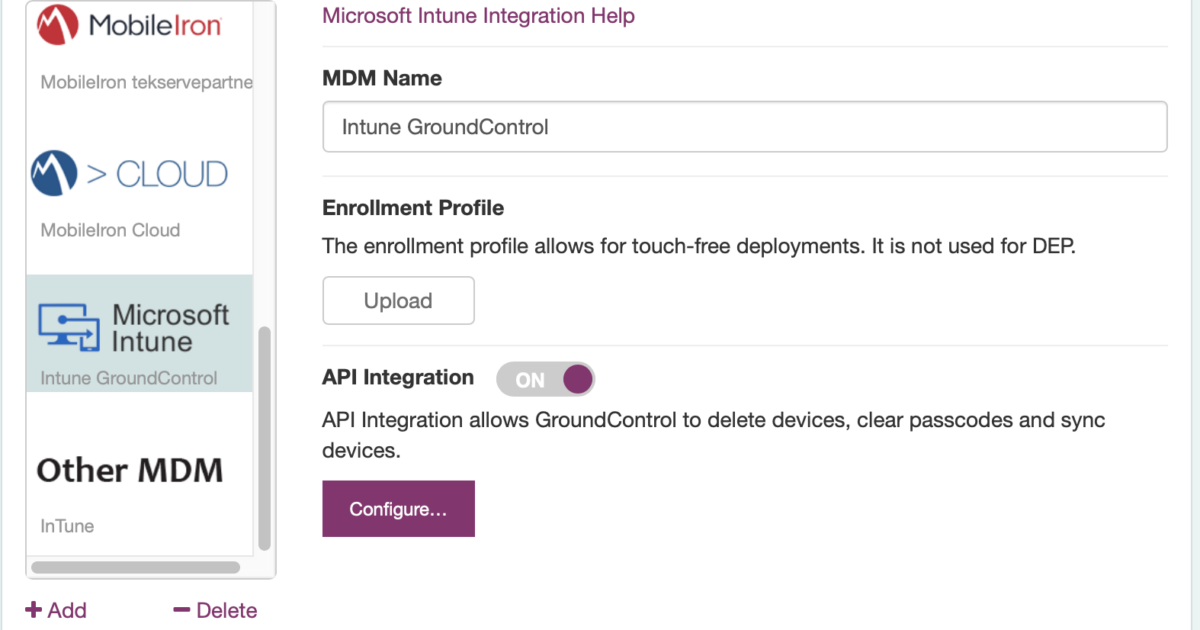Select the Microsoft Intune MDM entry
The height and width of the screenshot is (630, 1200).
[138, 330]
